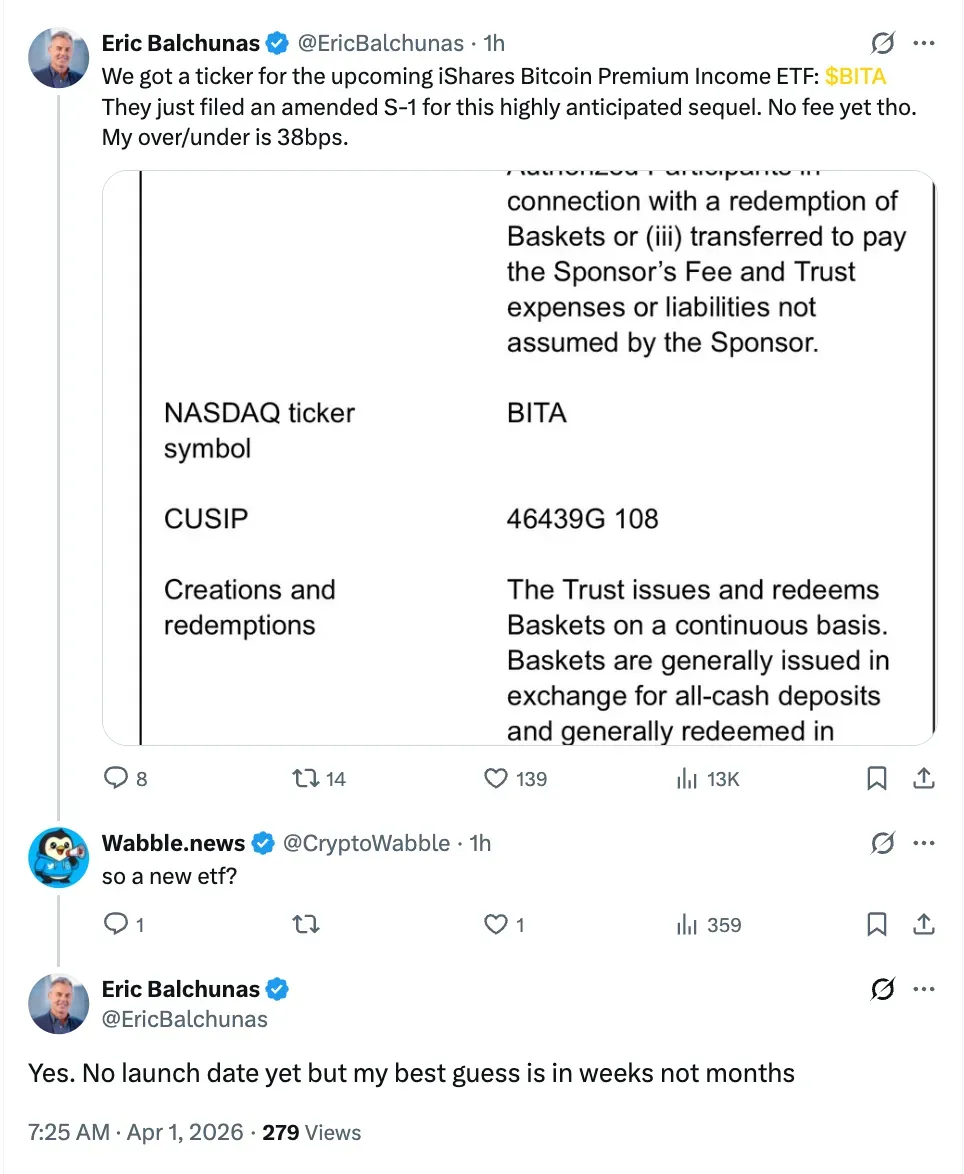Screen dimensions: 964x1174
Task: Bookmark the Wabble.news reply
Action: pyautogui.click(x=877, y=925)
